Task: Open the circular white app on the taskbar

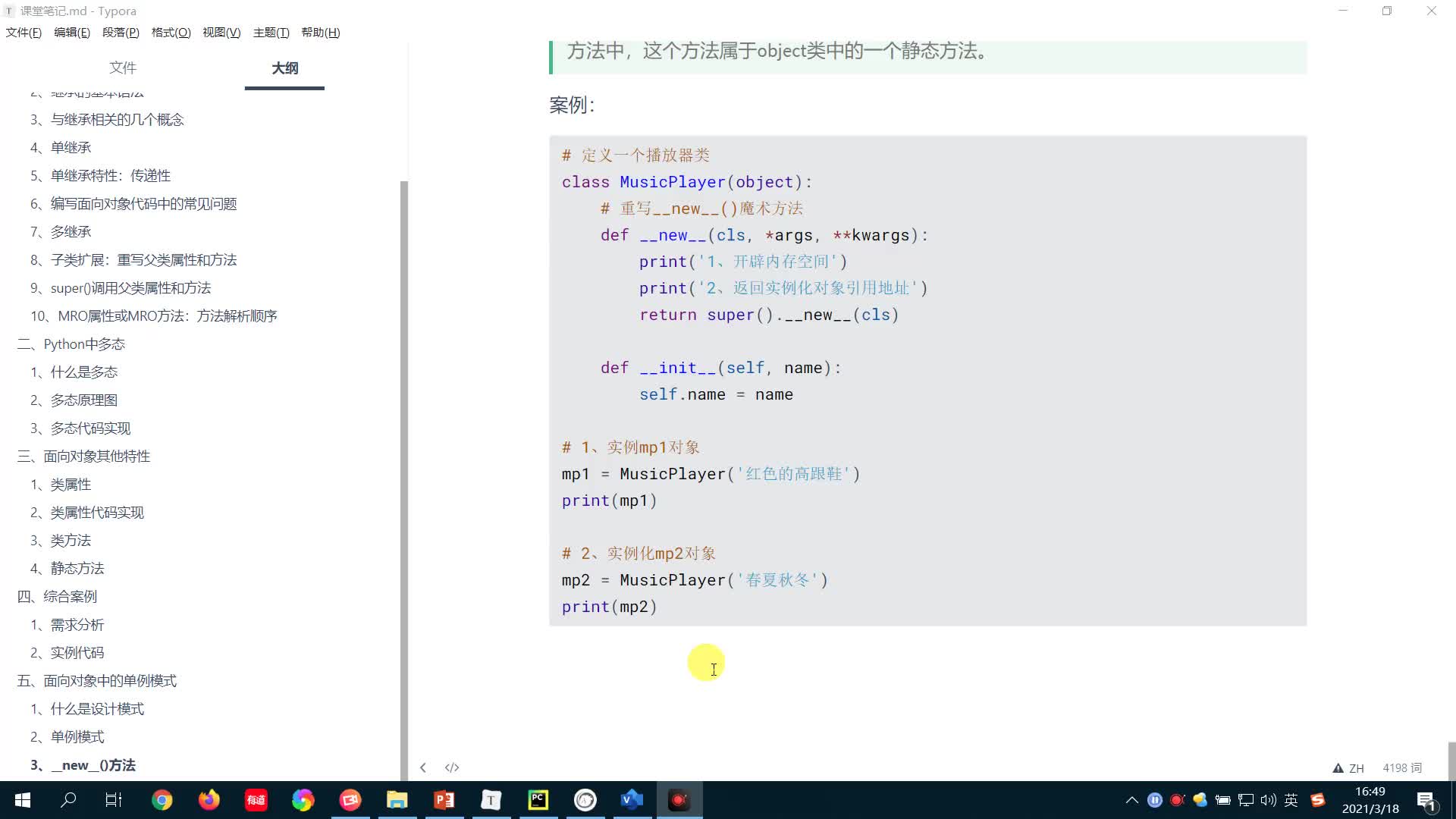Action: tap(585, 800)
